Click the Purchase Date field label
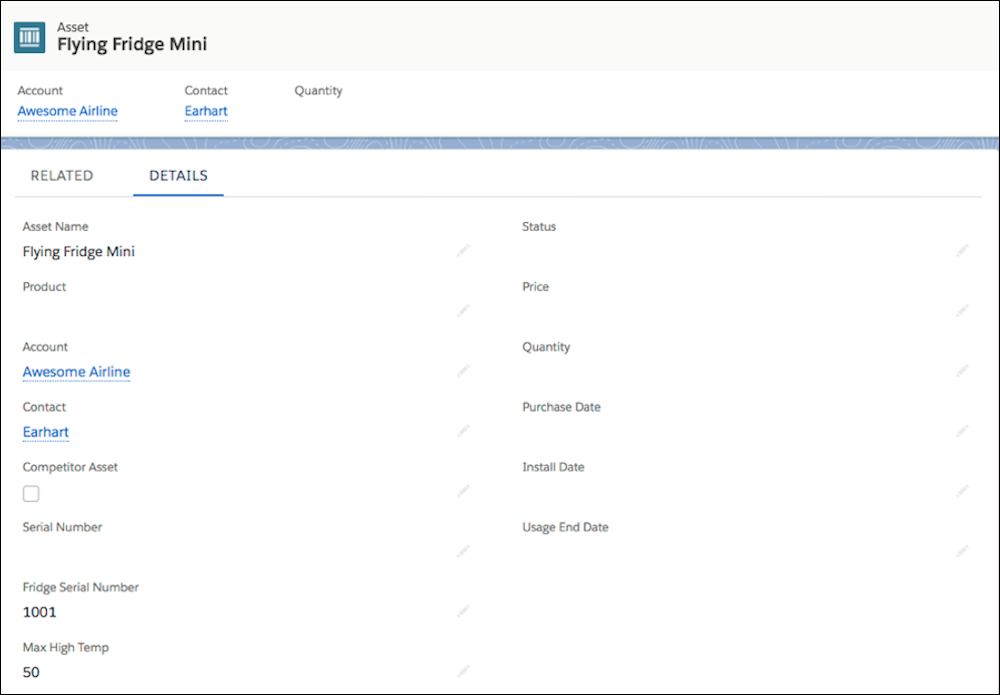The height and width of the screenshot is (695, 1000). click(561, 407)
